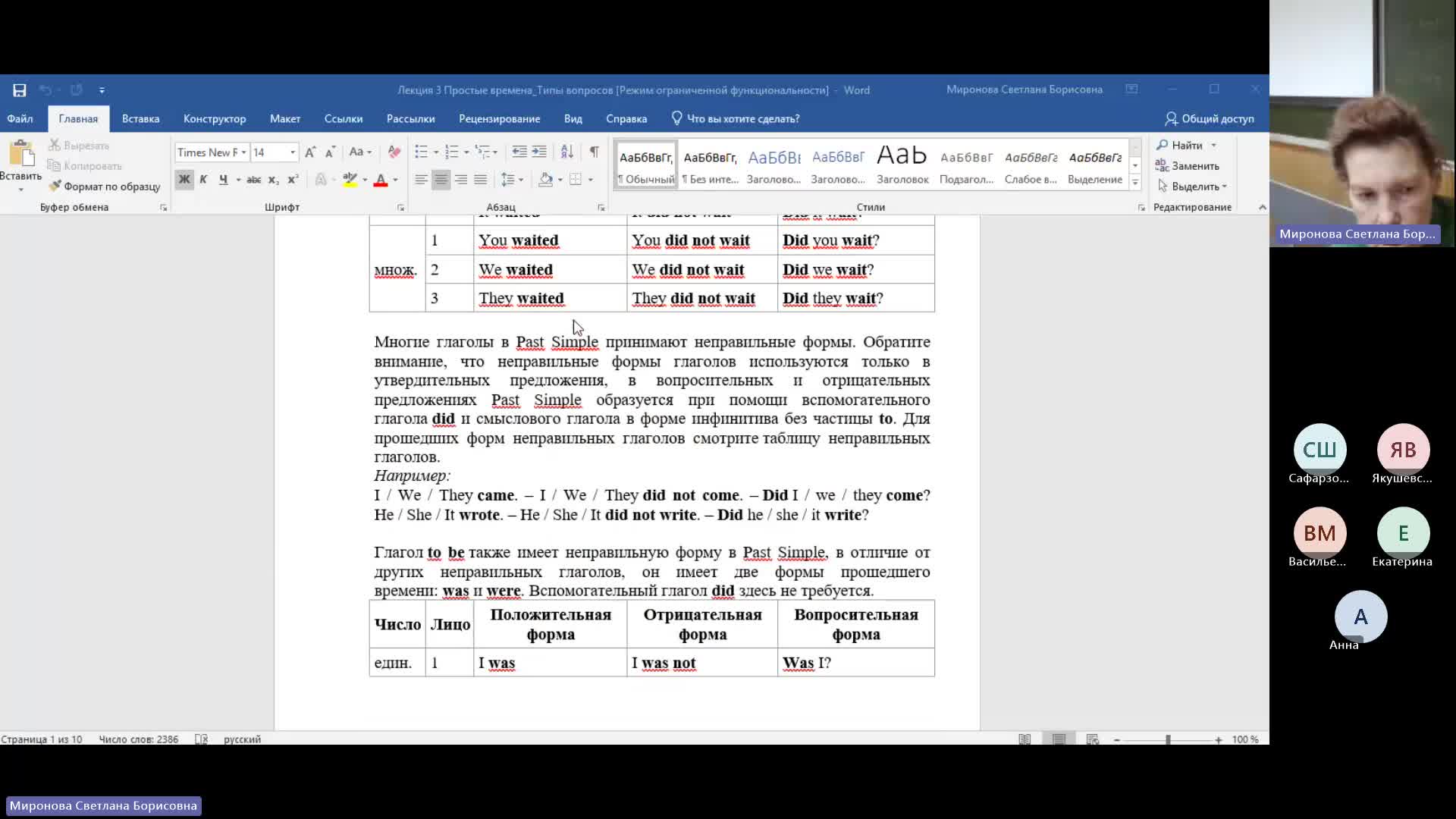The image size is (1456, 819).
Task: Toggle subscript formatting
Action: coord(274,180)
